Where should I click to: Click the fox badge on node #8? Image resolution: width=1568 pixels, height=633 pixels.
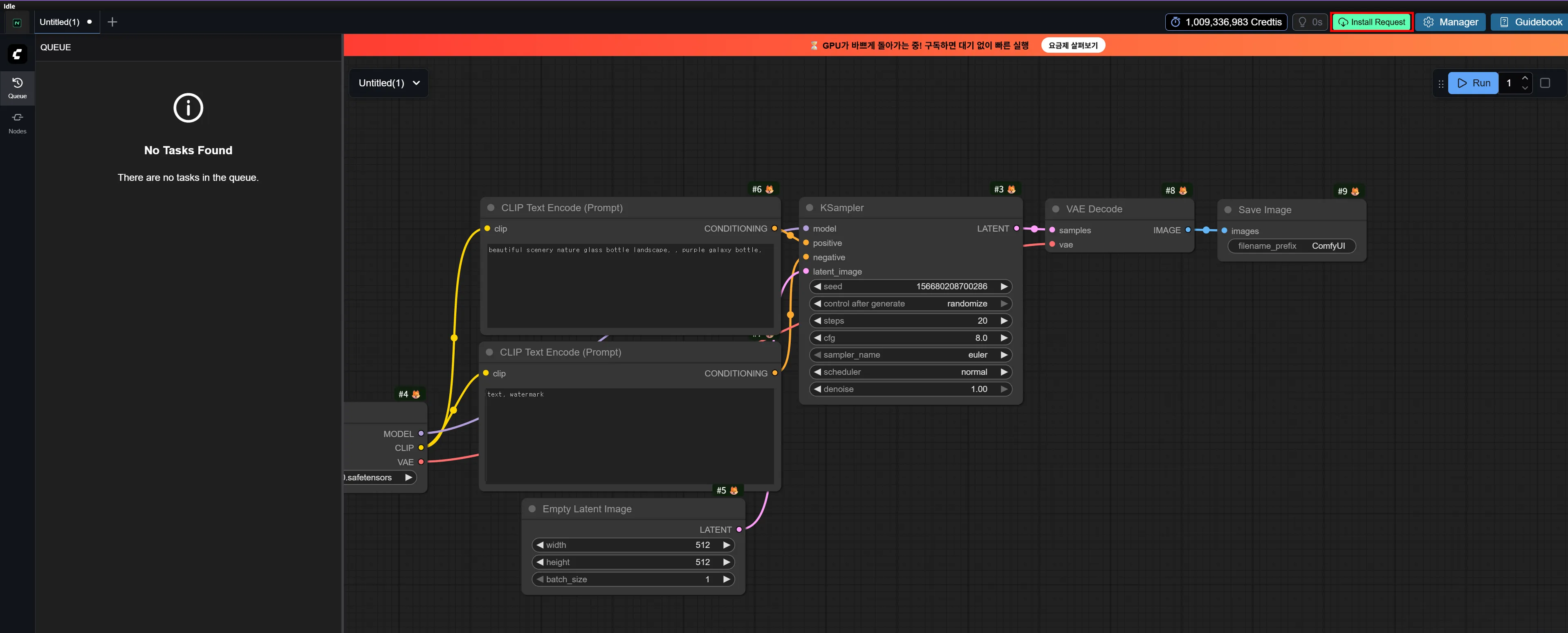1183,191
